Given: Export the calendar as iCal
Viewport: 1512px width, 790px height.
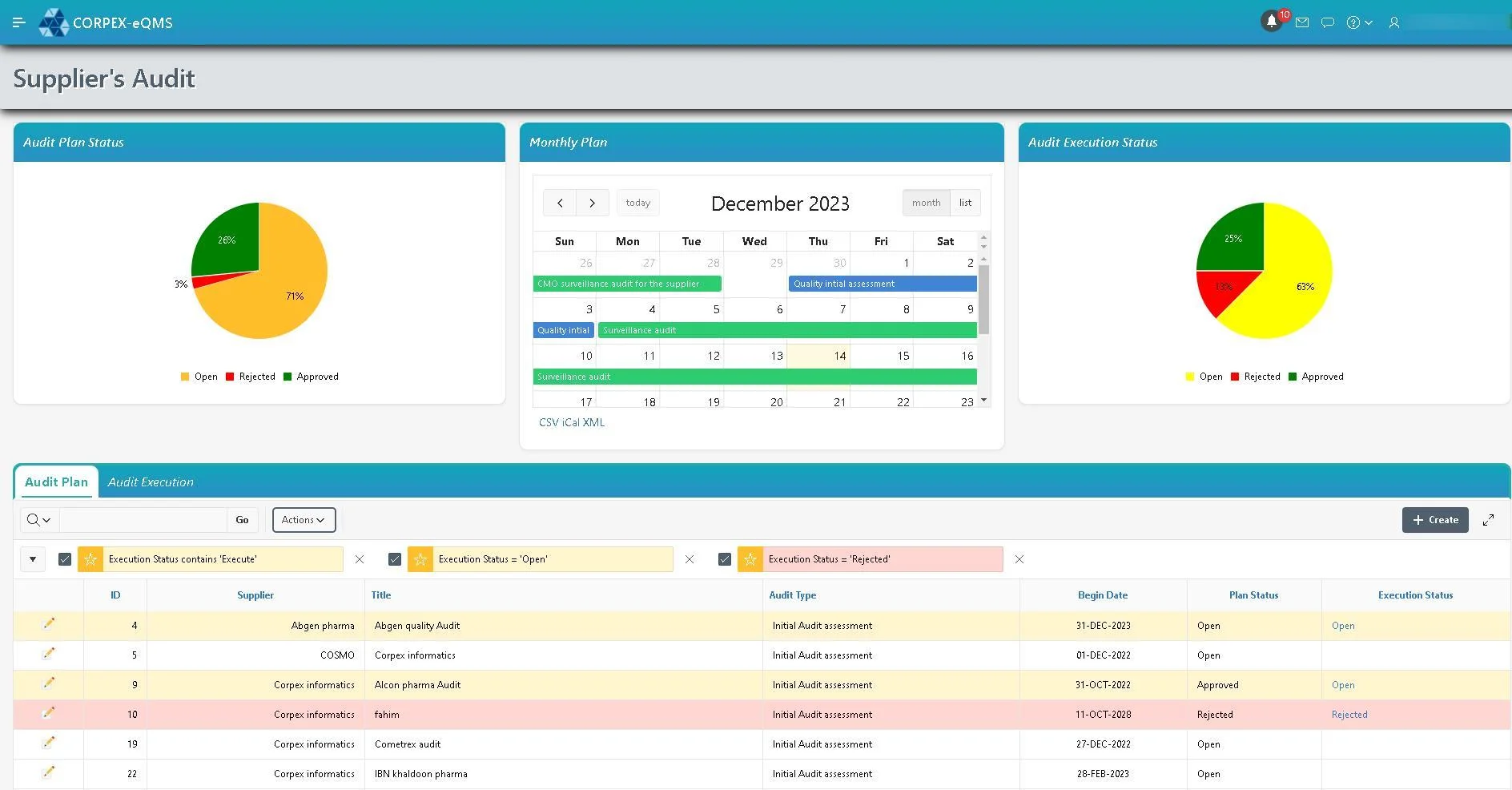Looking at the screenshot, I should (570, 422).
